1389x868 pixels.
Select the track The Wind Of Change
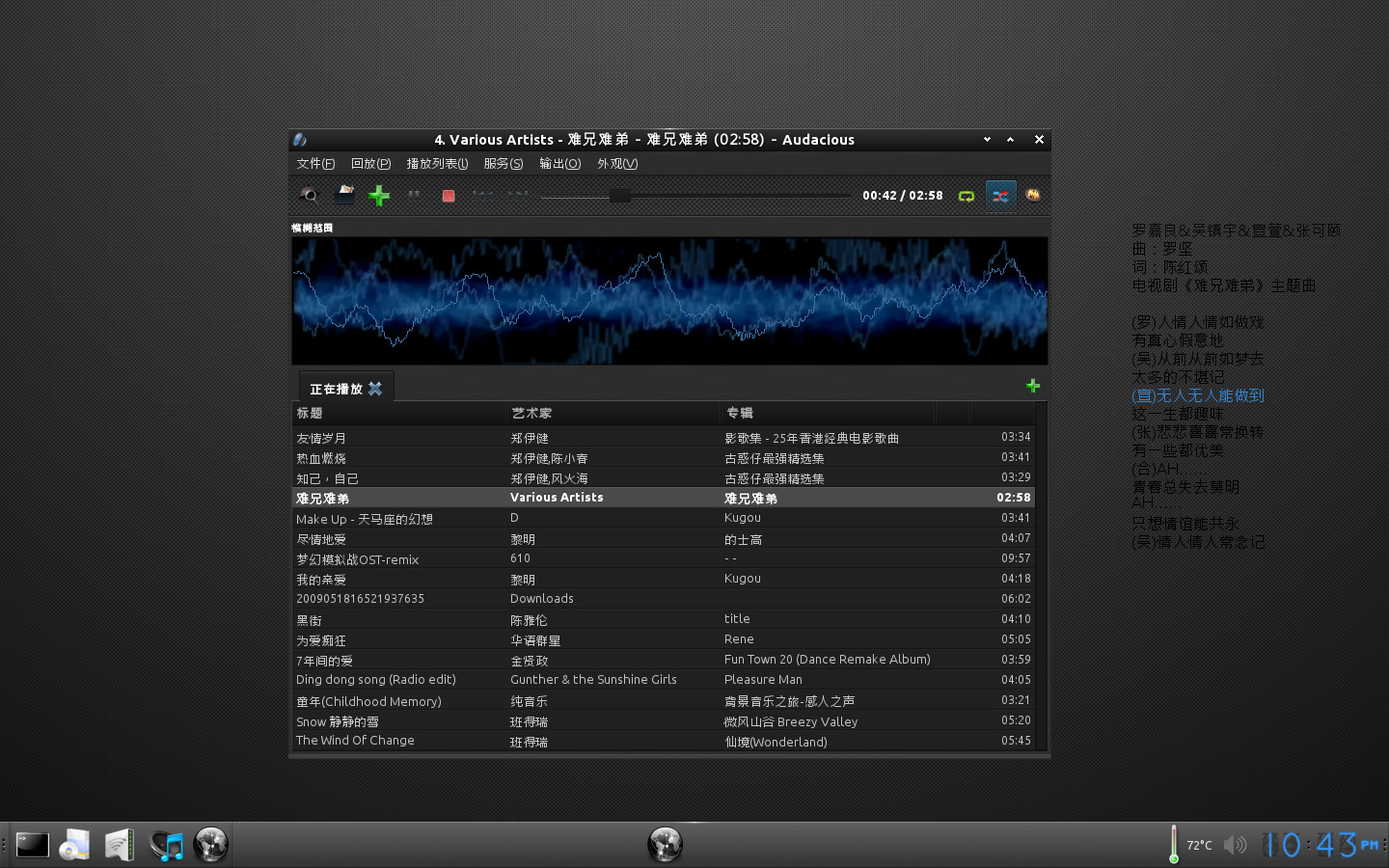[664, 741]
